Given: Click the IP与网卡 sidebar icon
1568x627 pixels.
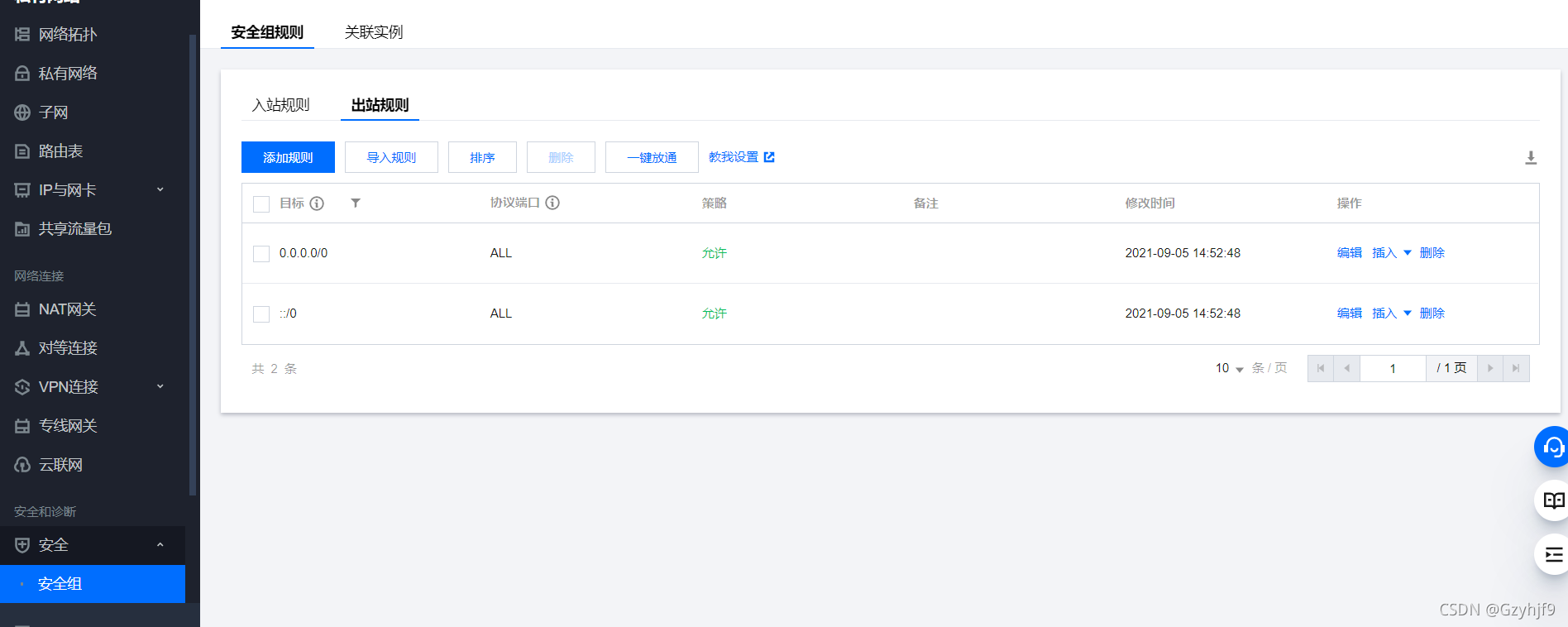Looking at the screenshot, I should point(22,190).
